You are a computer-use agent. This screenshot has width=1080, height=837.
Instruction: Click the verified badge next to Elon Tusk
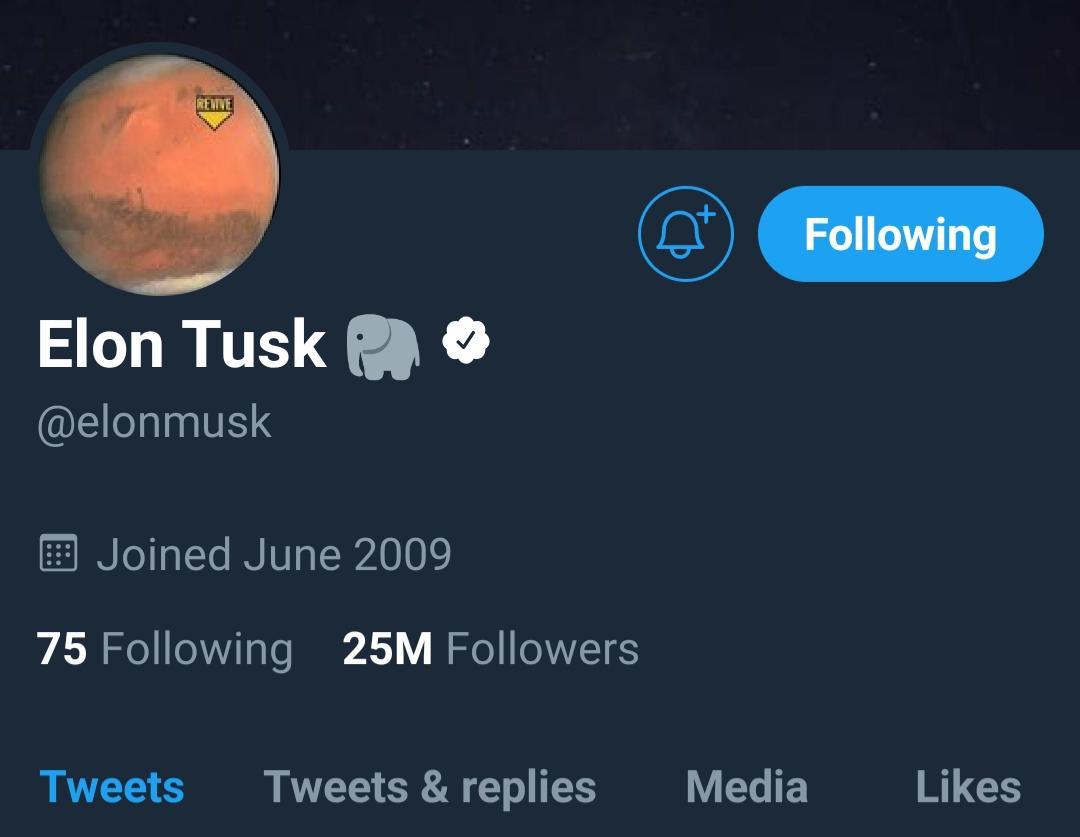464,342
